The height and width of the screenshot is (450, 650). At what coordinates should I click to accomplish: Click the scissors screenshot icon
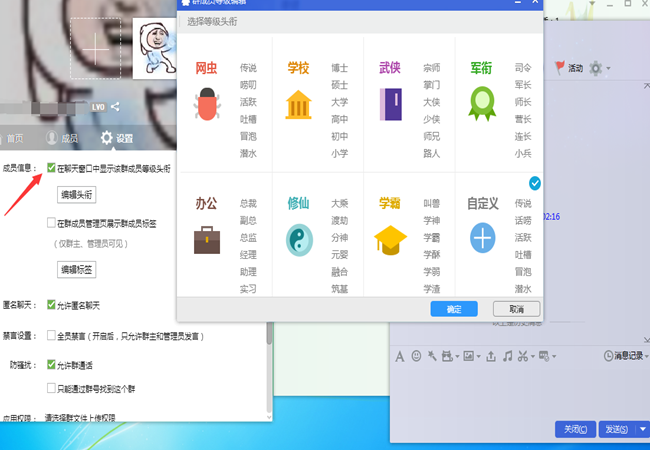tap(523, 356)
